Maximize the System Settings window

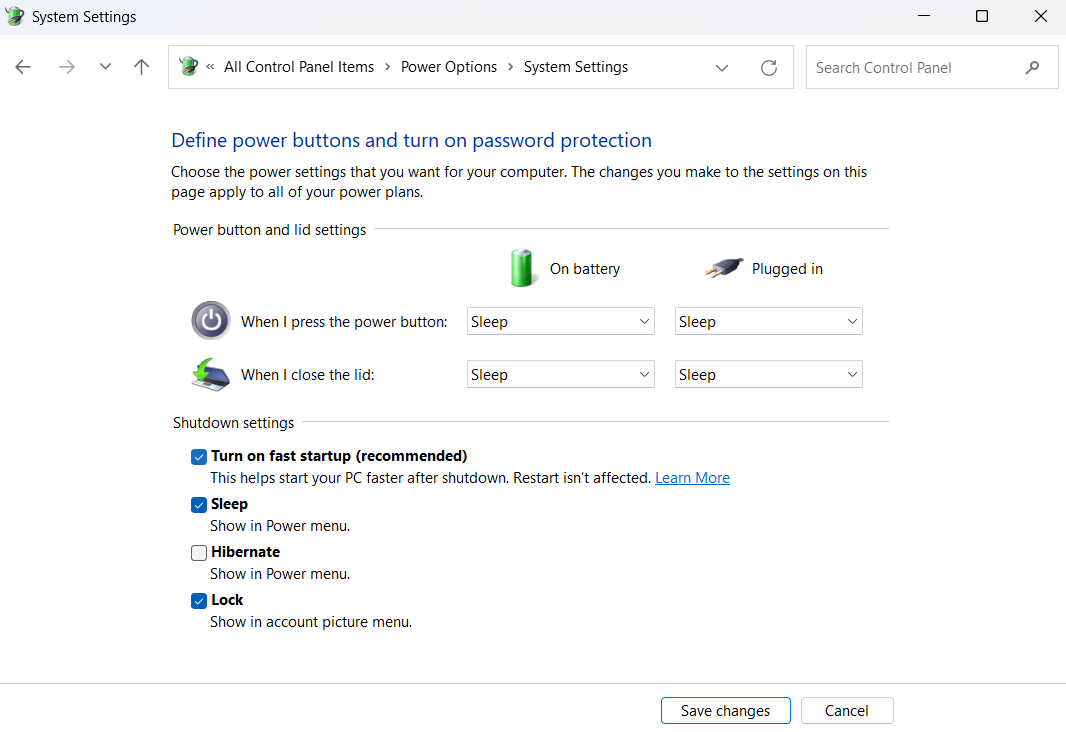pos(982,16)
